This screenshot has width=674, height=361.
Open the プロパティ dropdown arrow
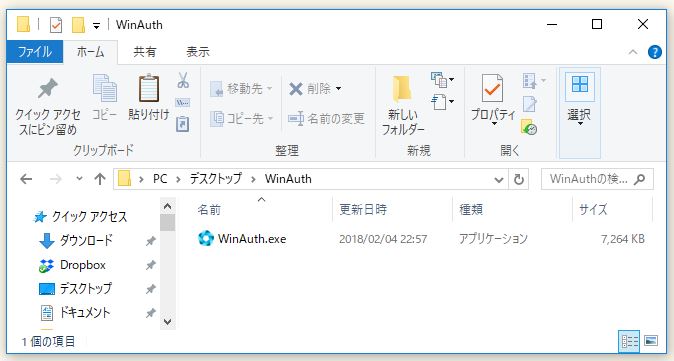tap(494, 124)
